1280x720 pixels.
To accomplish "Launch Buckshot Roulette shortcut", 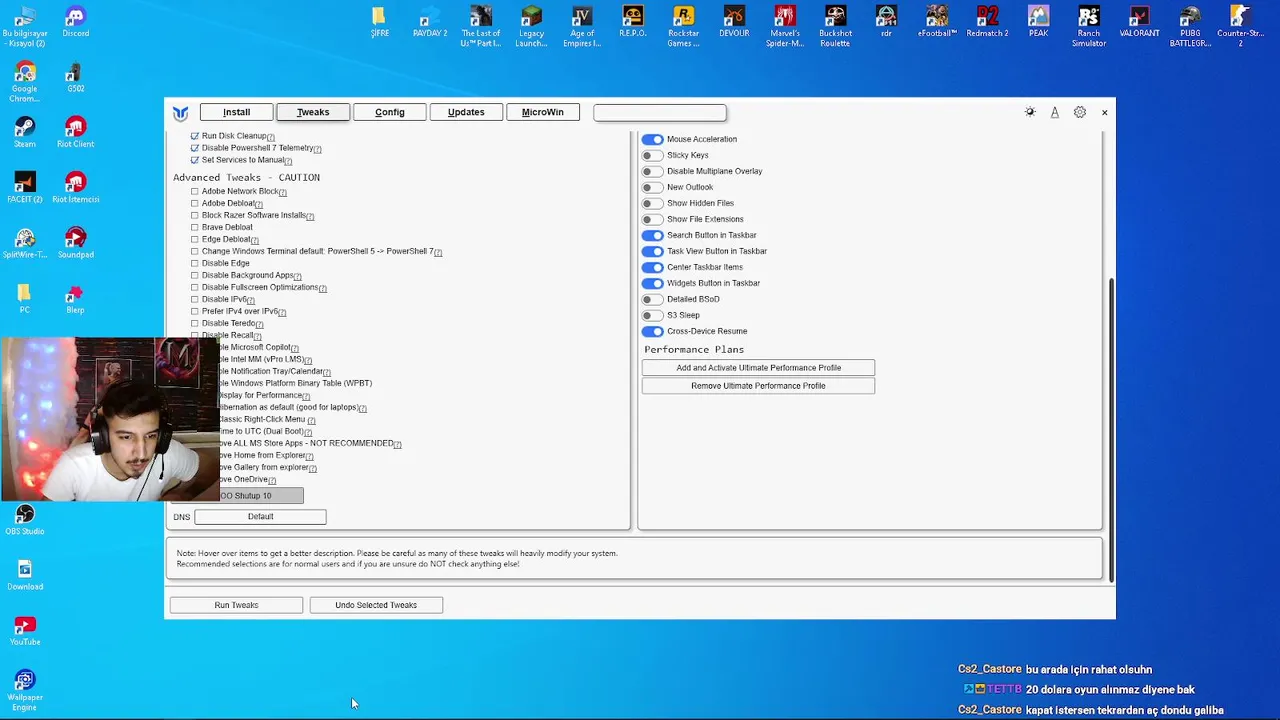I will (x=835, y=27).
